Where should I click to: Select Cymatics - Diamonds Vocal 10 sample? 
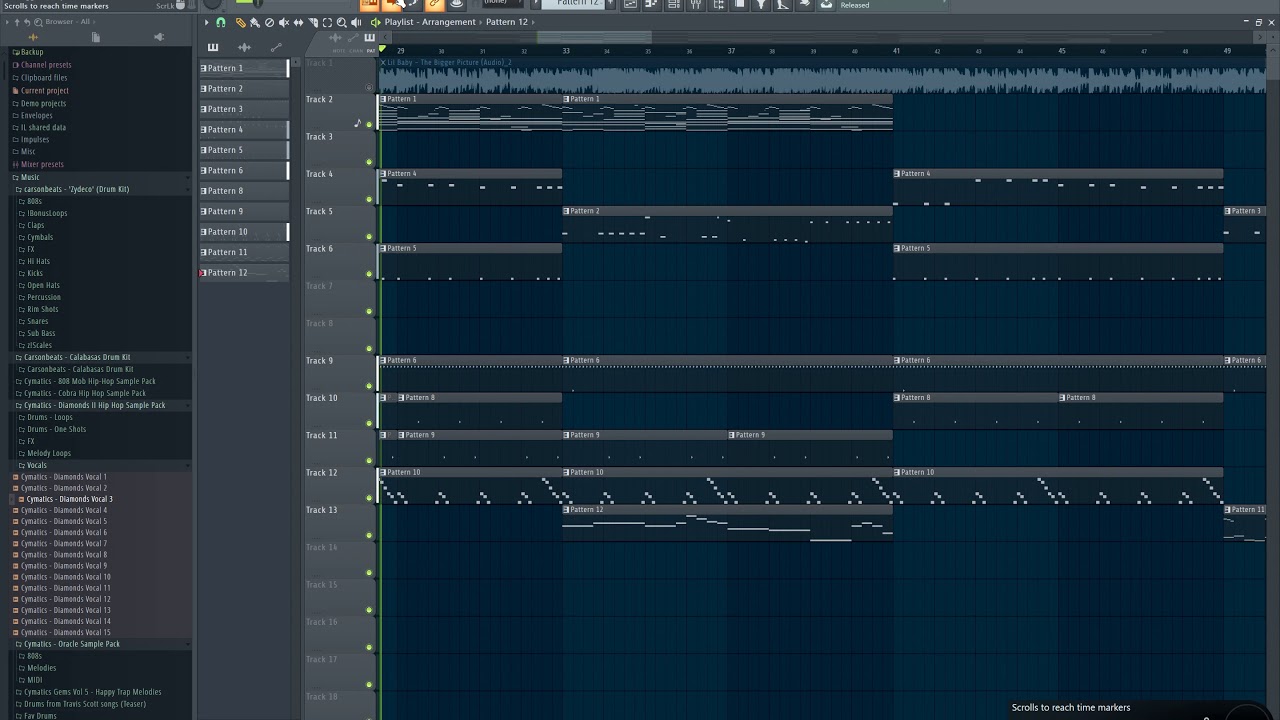coord(66,577)
